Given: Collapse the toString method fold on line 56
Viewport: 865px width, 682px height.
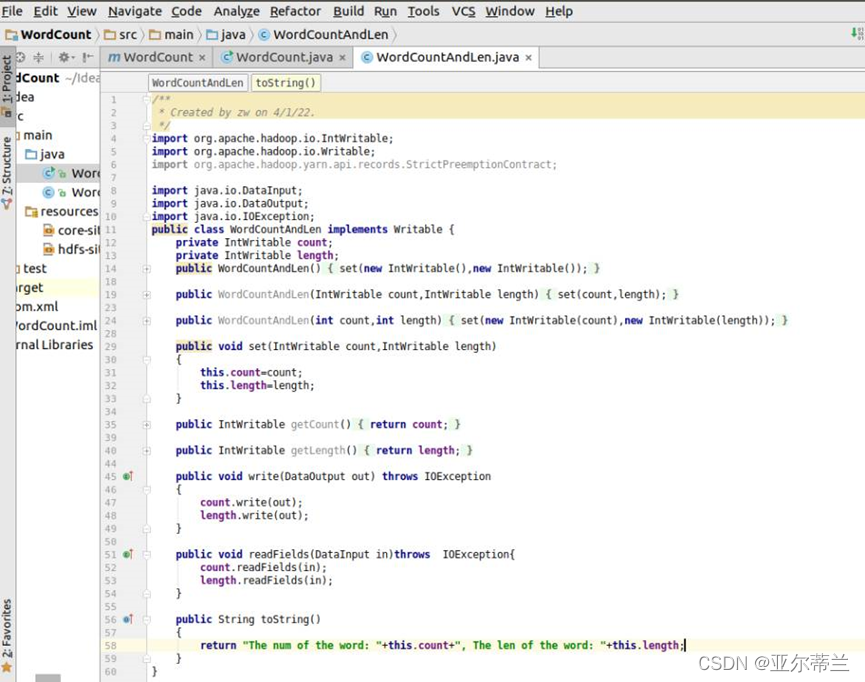Looking at the screenshot, I should pos(147,620).
